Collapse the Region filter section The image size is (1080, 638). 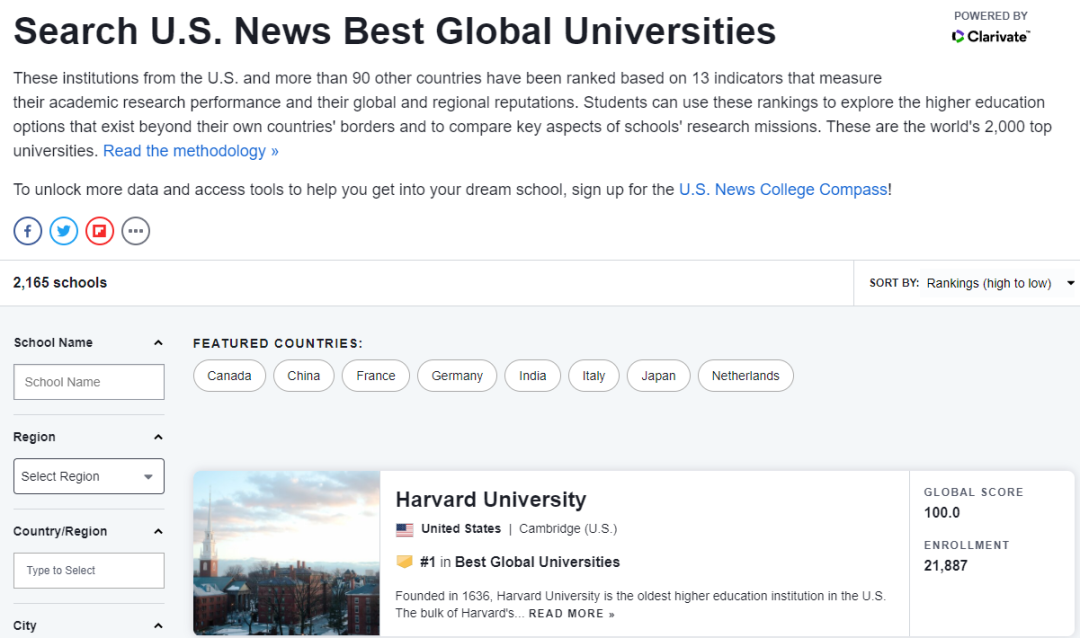pyautogui.click(x=158, y=437)
